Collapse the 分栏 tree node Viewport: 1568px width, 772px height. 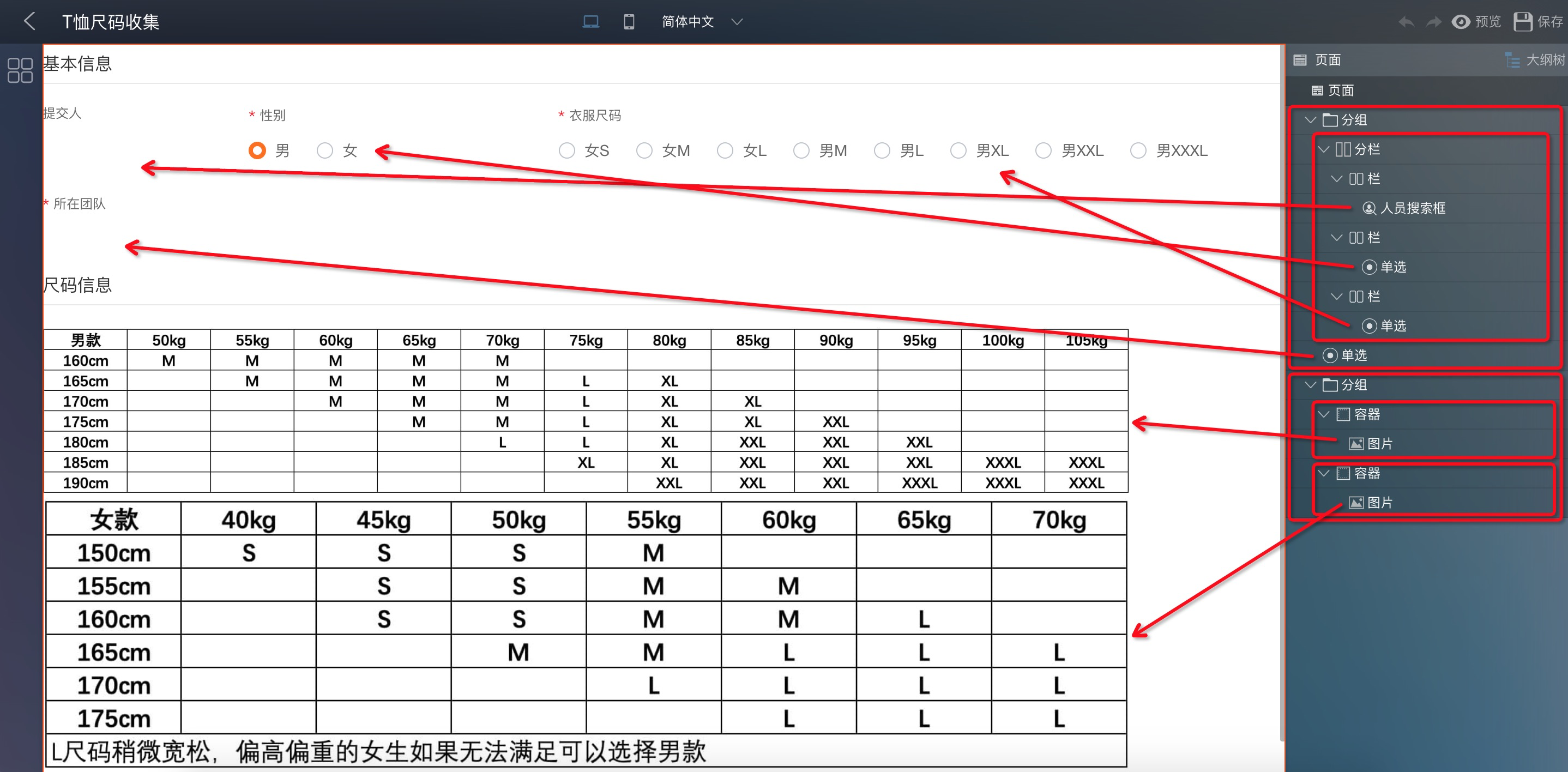point(1323,149)
